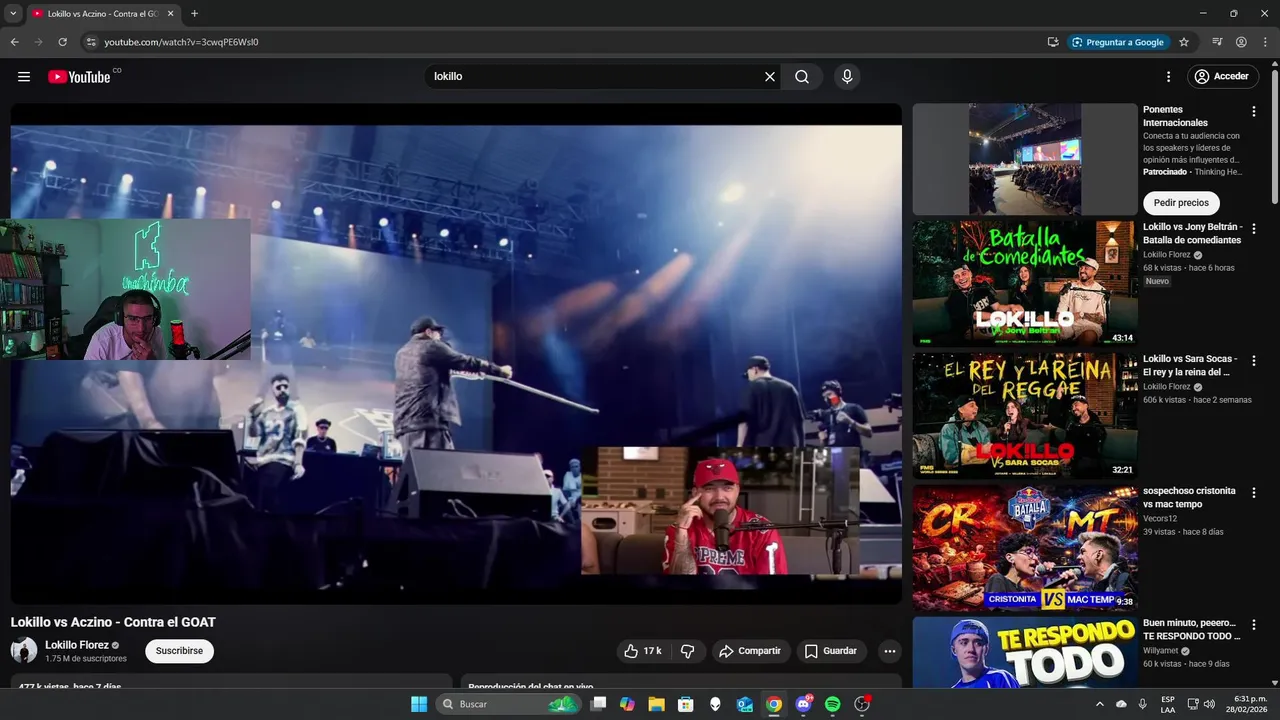Switch to Chrome on taskbar
Image resolution: width=1280 pixels, height=720 pixels.
click(x=773, y=704)
